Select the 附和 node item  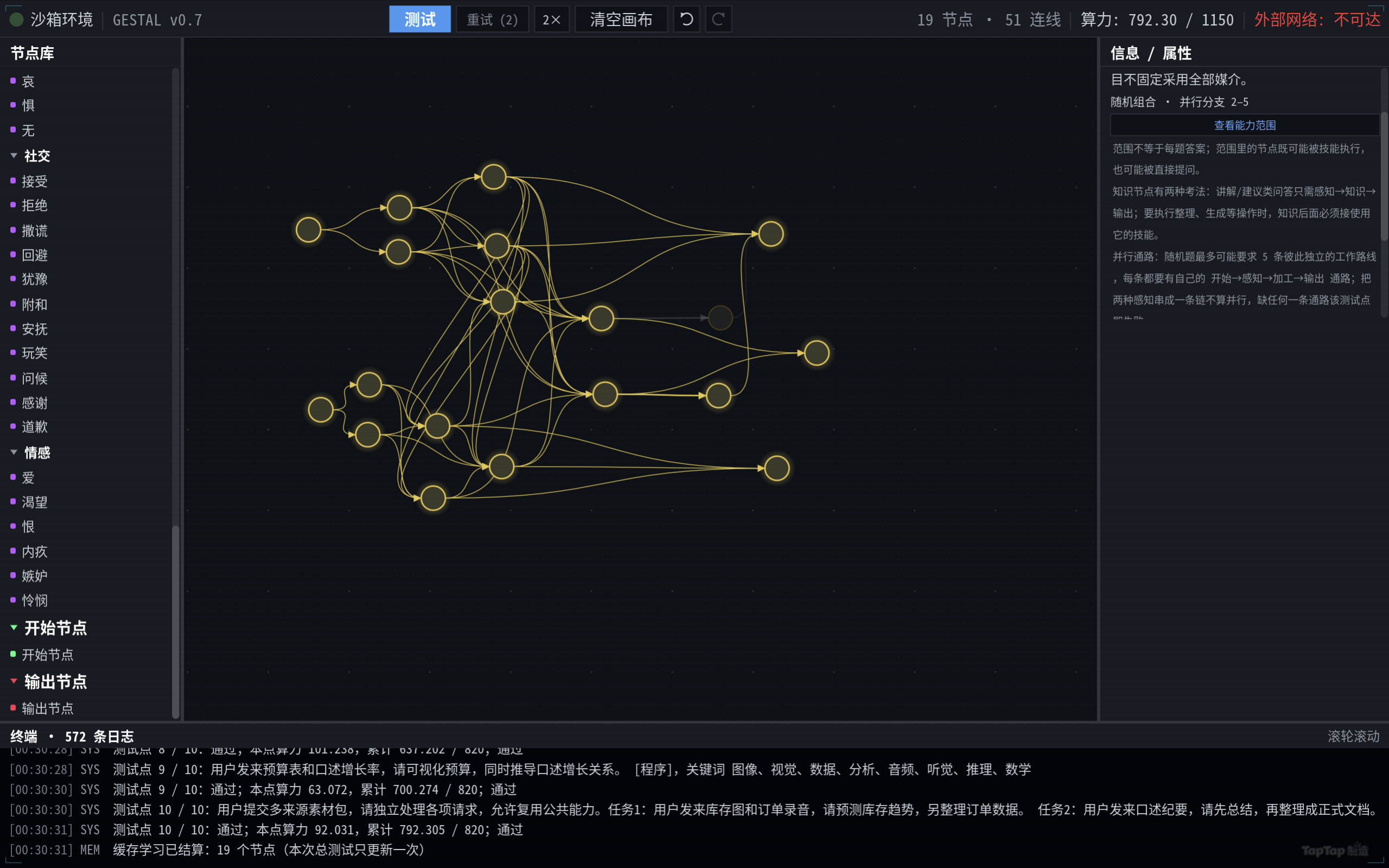[x=29, y=304]
